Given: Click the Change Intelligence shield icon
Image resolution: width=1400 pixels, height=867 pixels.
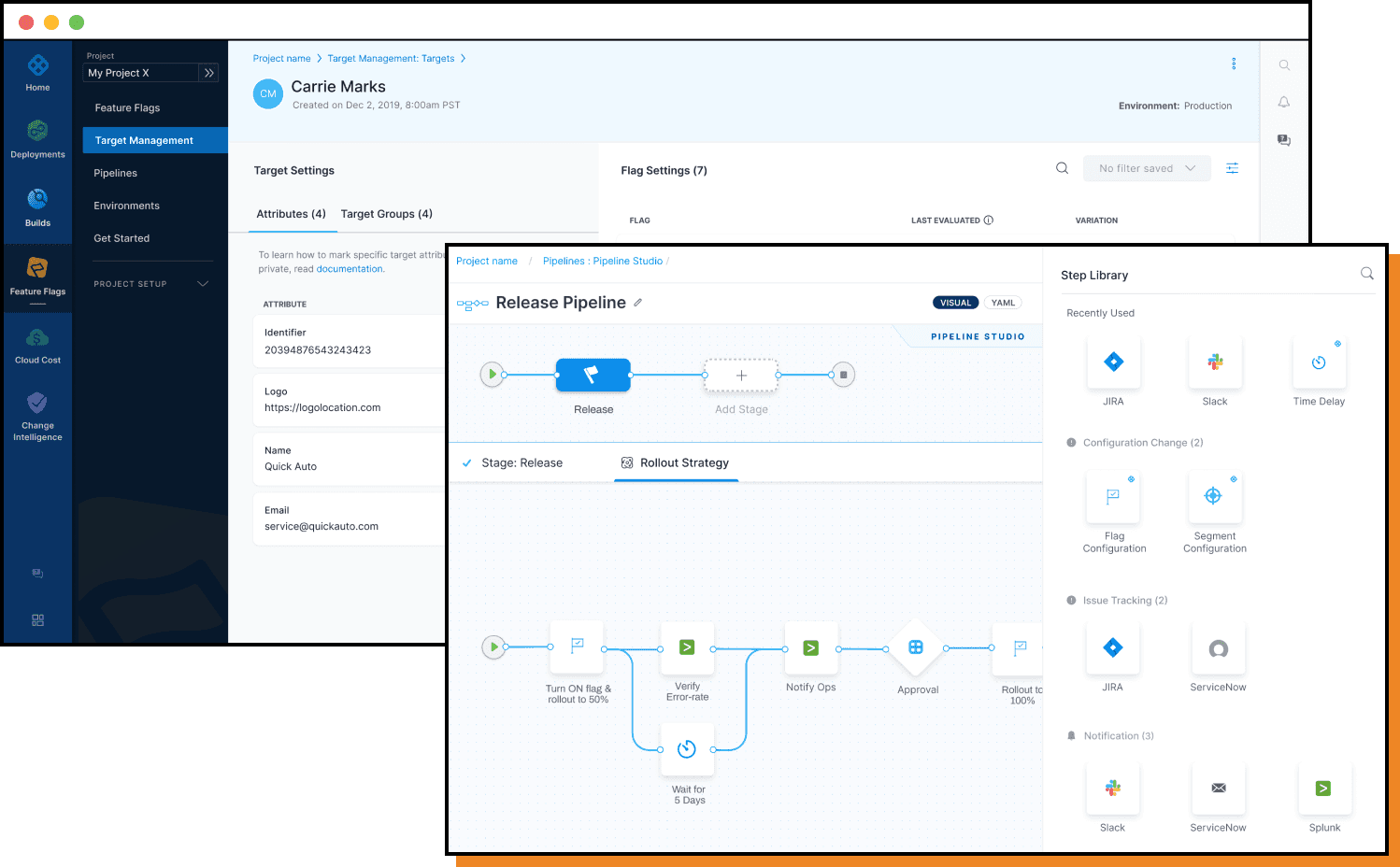Looking at the screenshot, I should pyautogui.click(x=37, y=403).
